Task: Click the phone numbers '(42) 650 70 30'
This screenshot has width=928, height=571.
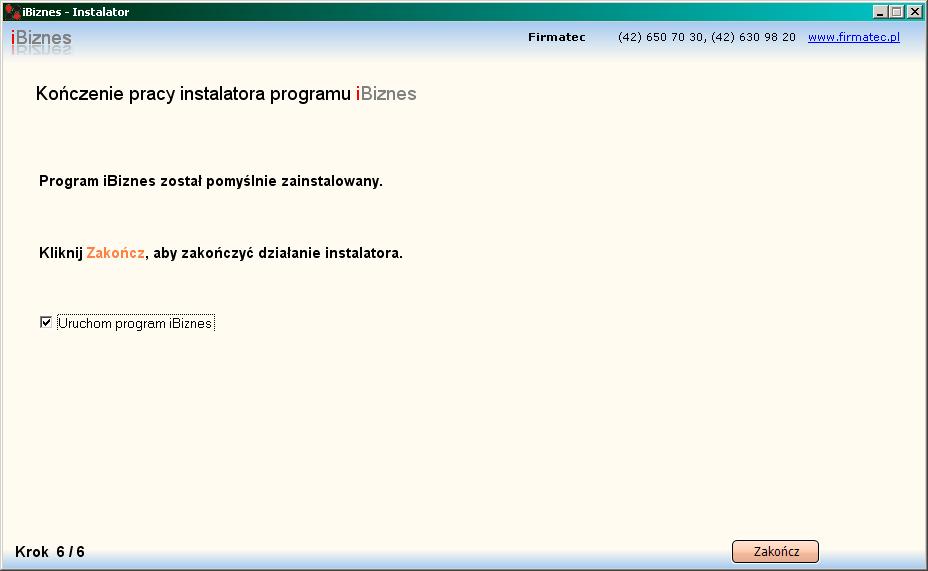Action: pos(660,37)
